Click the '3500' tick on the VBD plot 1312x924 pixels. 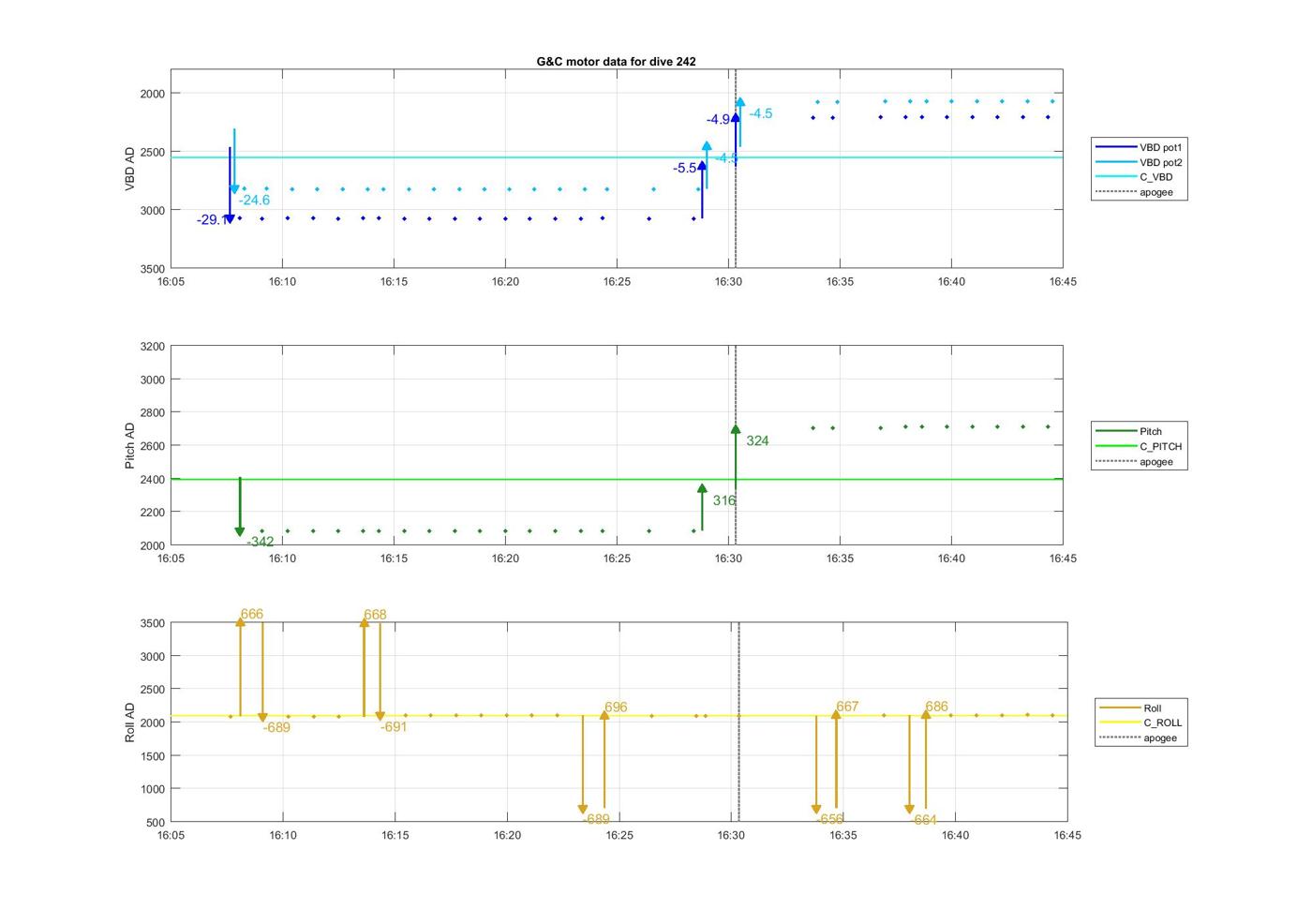(153, 269)
